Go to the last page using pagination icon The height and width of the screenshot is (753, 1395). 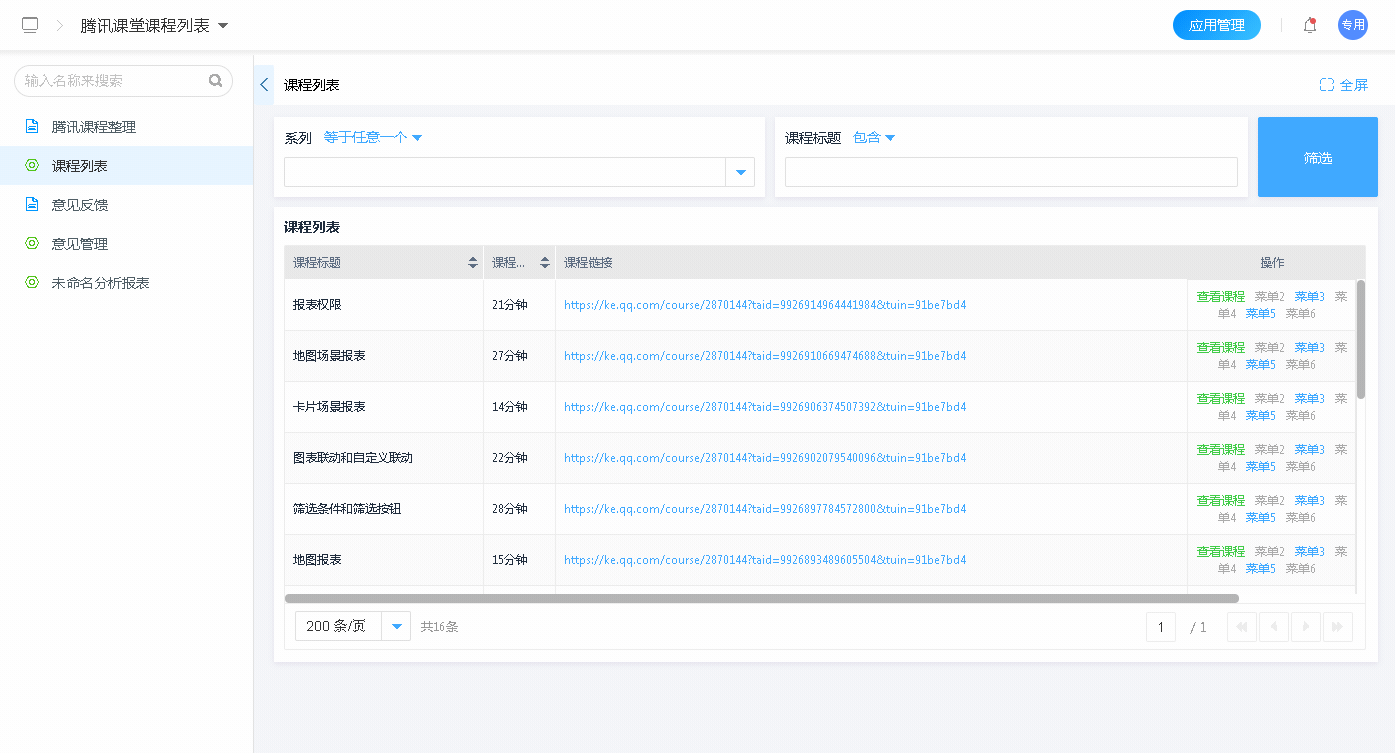click(1337, 627)
